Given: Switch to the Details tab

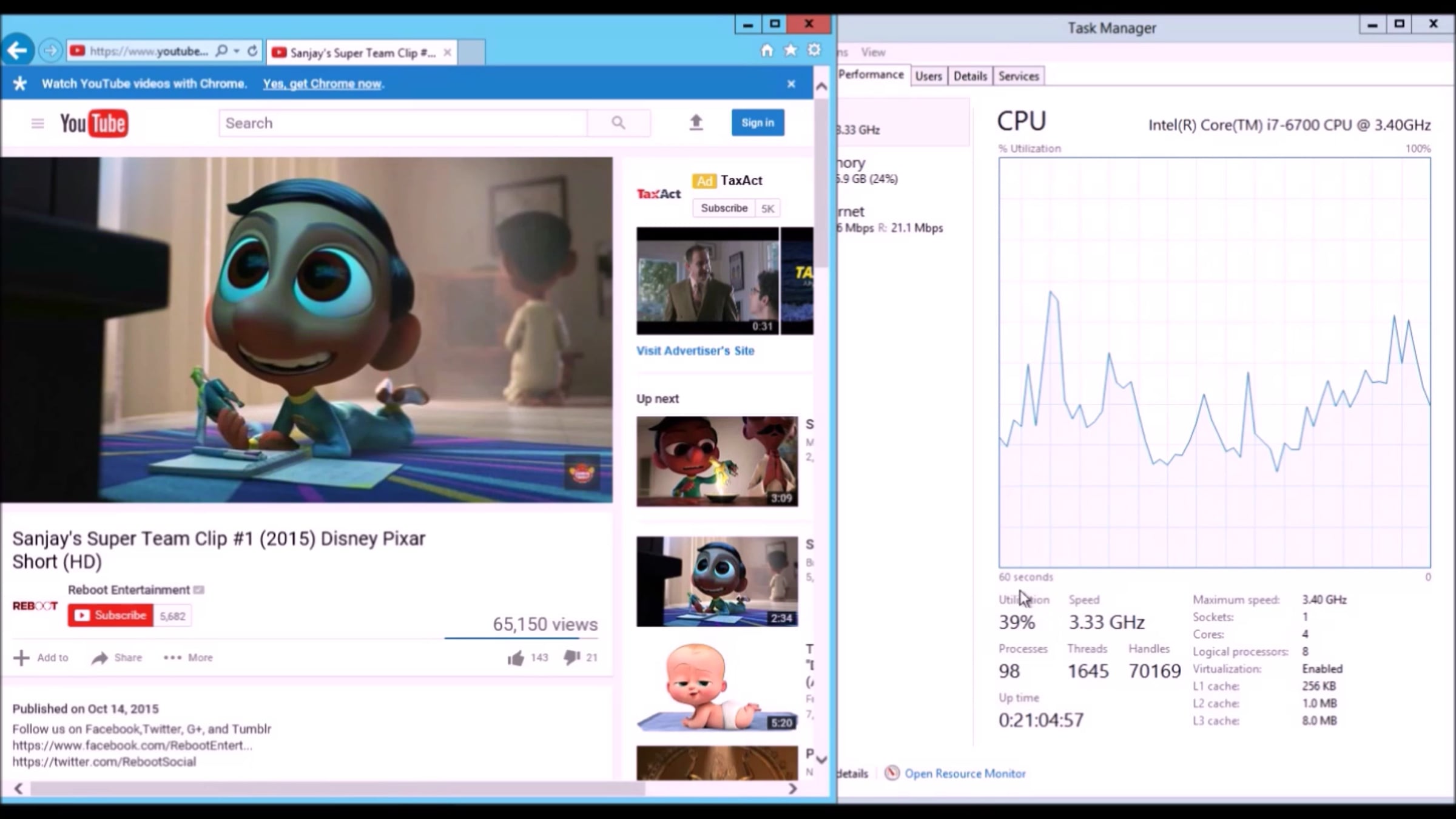Looking at the screenshot, I should (970, 76).
